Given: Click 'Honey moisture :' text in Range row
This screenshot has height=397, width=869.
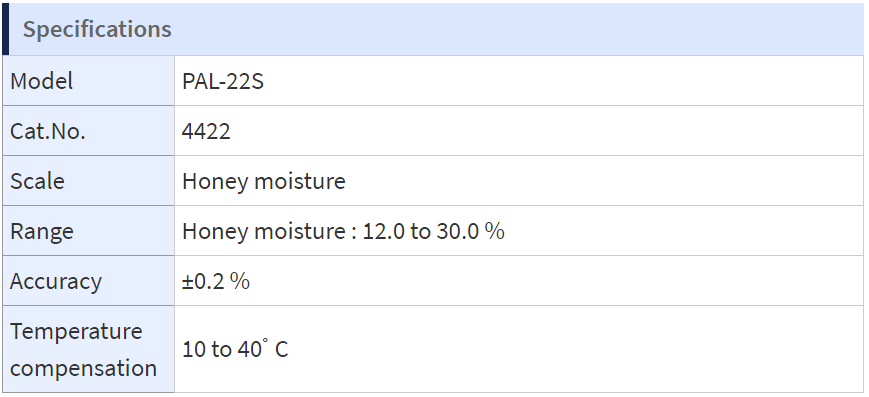Looking at the screenshot, I should (270, 231).
